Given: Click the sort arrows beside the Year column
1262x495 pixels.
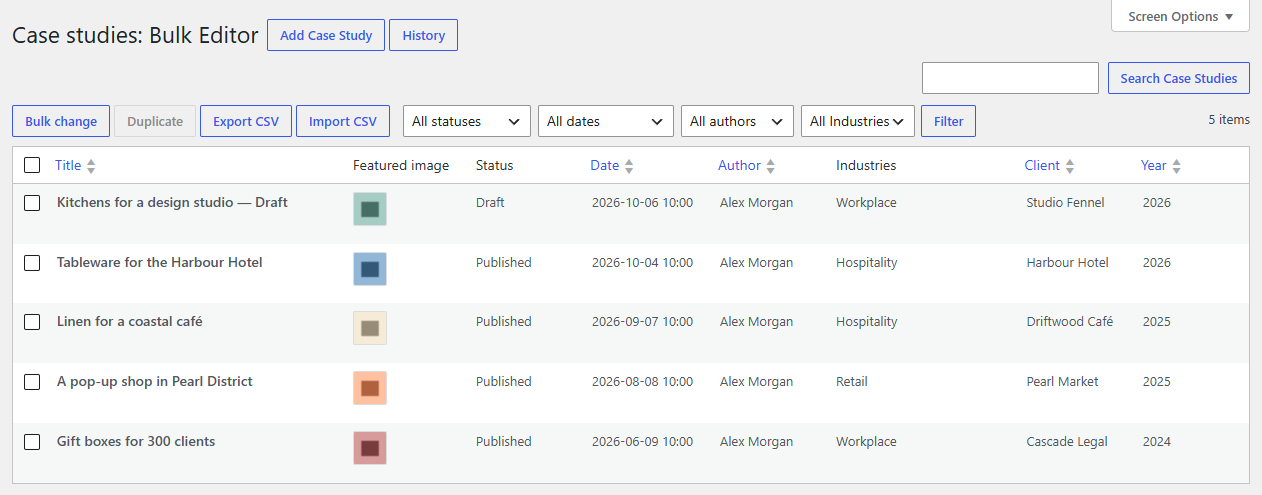Looking at the screenshot, I should 1177,166.
